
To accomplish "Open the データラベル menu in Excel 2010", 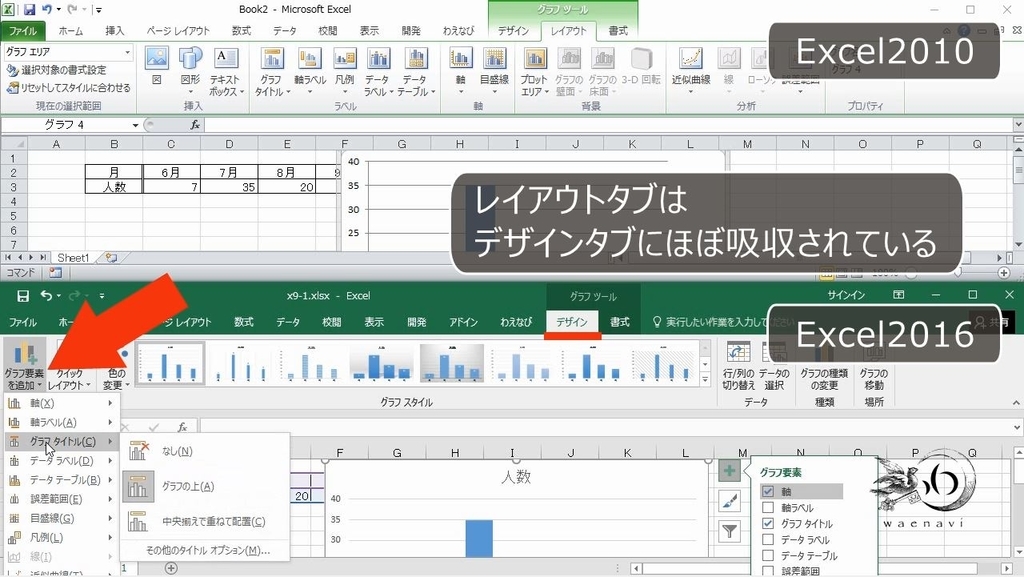I will (378, 72).
